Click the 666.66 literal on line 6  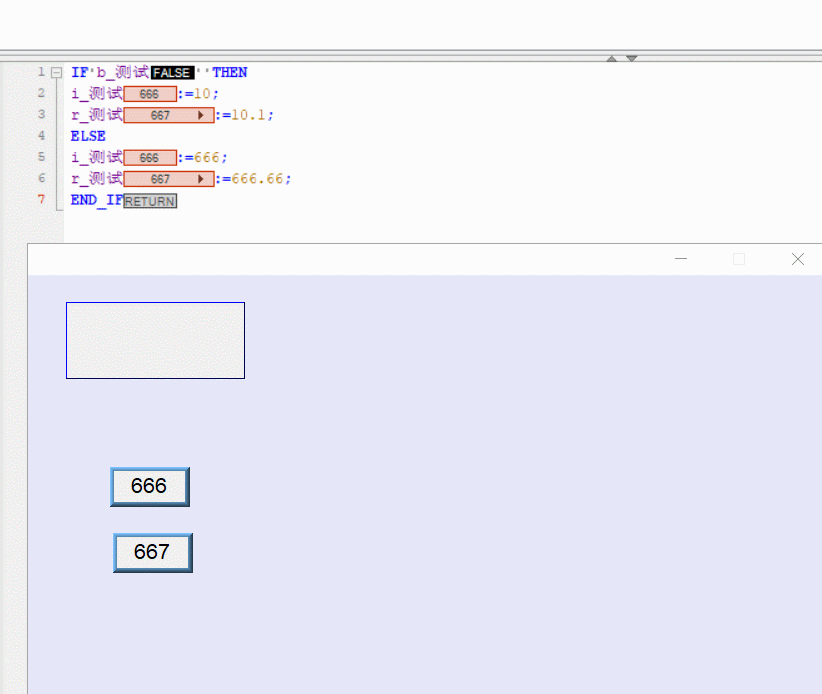pyautogui.click(x=261, y=179)
